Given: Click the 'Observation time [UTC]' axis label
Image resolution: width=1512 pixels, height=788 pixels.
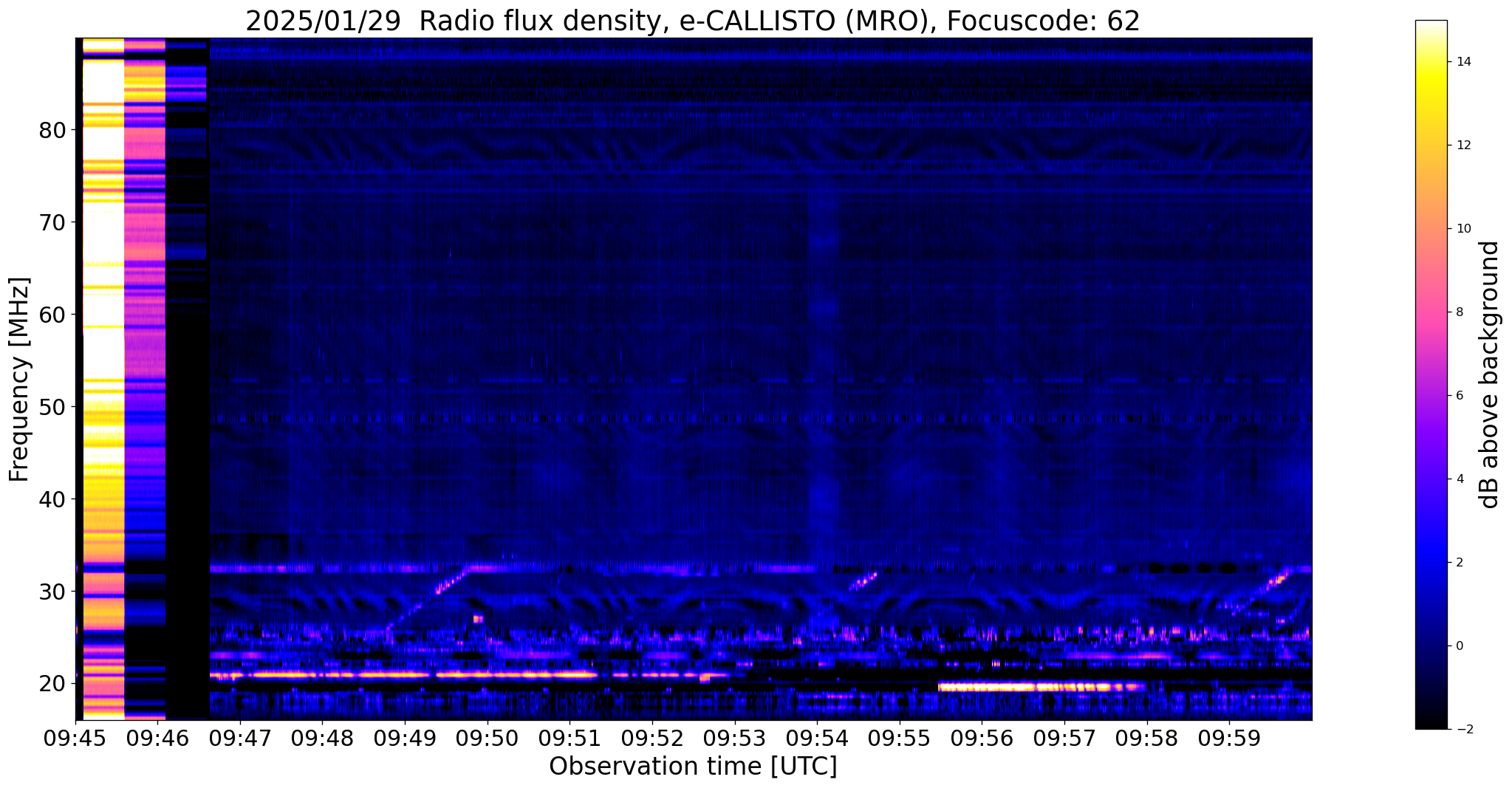Looking at the screenshot, I should (x=693, y=767).
